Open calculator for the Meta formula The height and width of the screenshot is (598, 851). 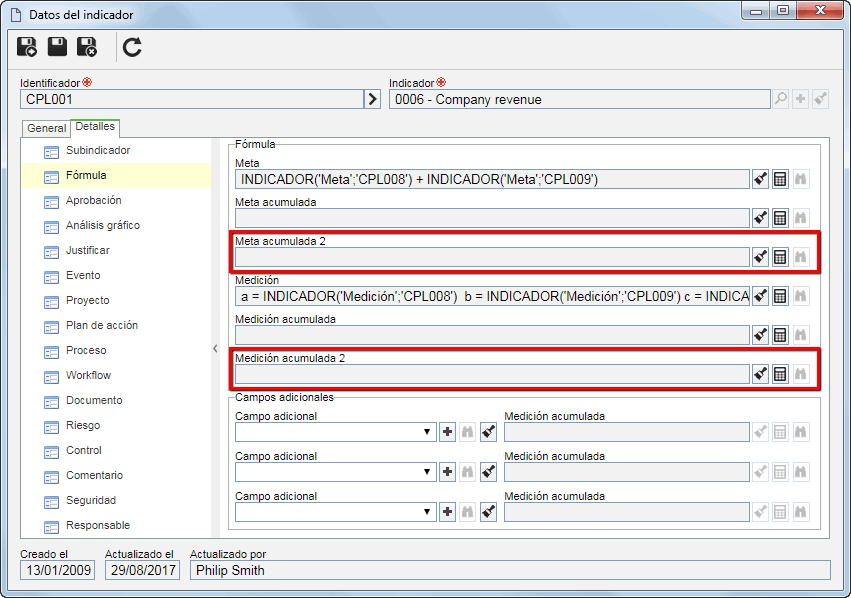780,179
